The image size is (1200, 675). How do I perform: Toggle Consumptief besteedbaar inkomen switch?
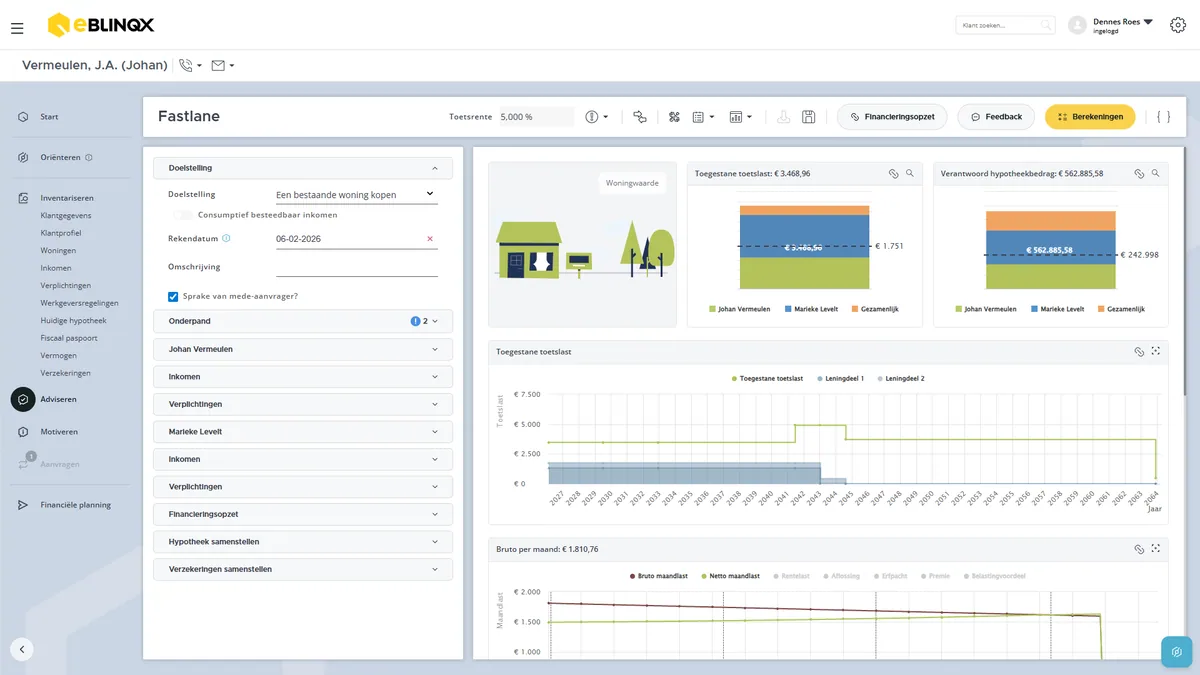182,215
